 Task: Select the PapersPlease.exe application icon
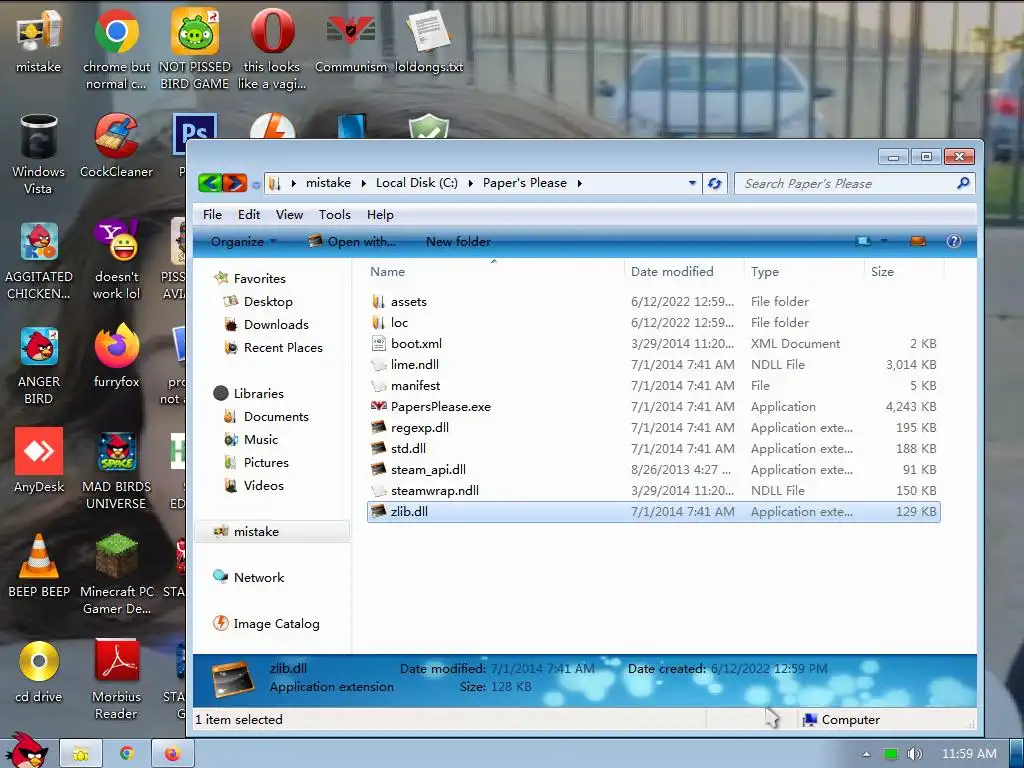379,406
